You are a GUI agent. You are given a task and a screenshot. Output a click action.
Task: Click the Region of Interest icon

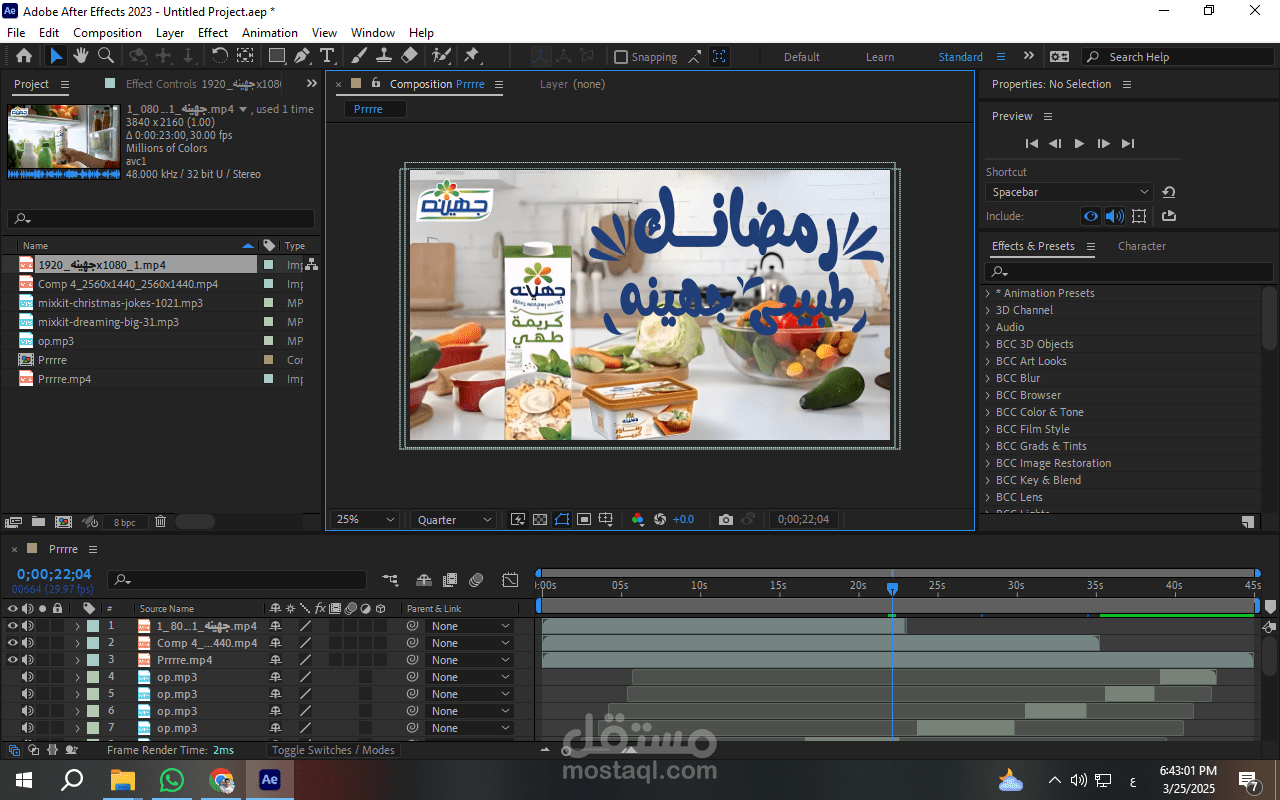coord(584,520)
